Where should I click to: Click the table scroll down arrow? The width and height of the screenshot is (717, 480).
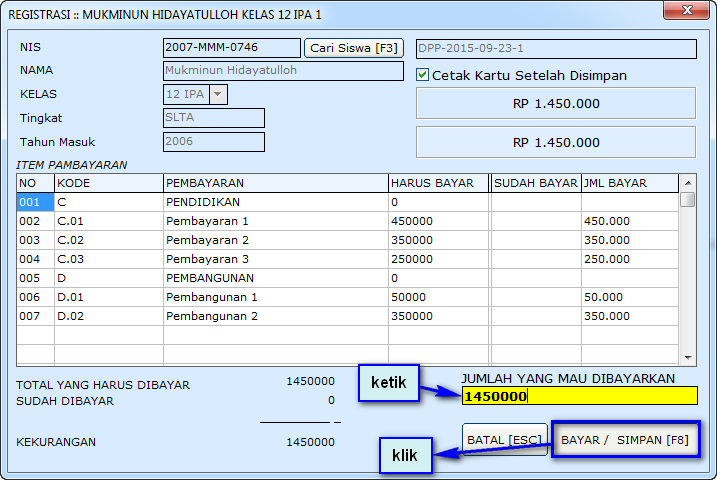(688, 357)
